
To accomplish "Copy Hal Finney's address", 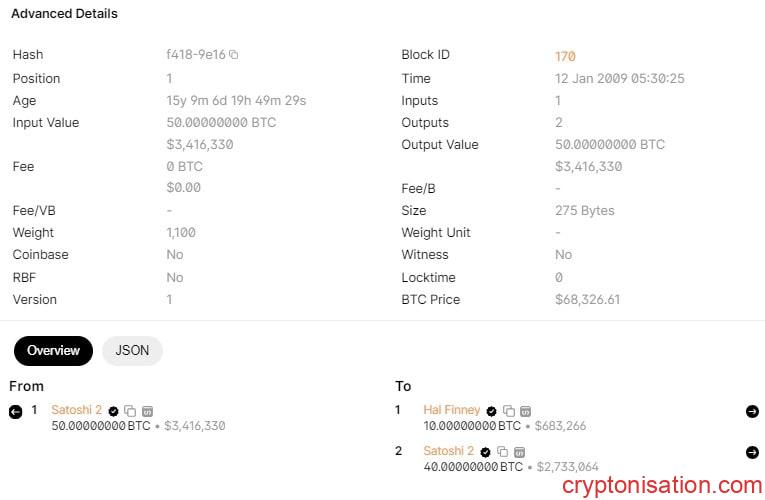I will [x=508, y=411].
